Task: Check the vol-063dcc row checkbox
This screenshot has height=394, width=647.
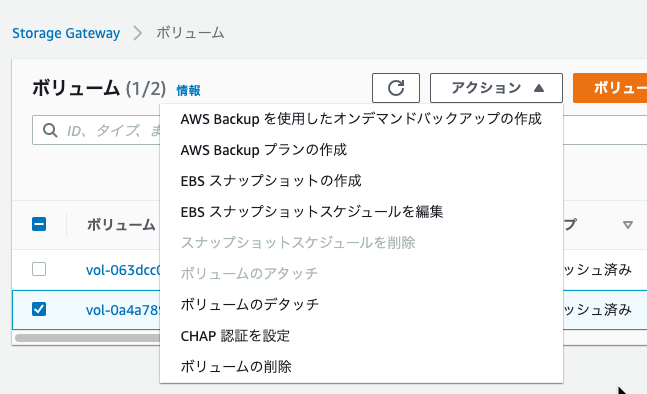Action: click(x=39, y=269)
